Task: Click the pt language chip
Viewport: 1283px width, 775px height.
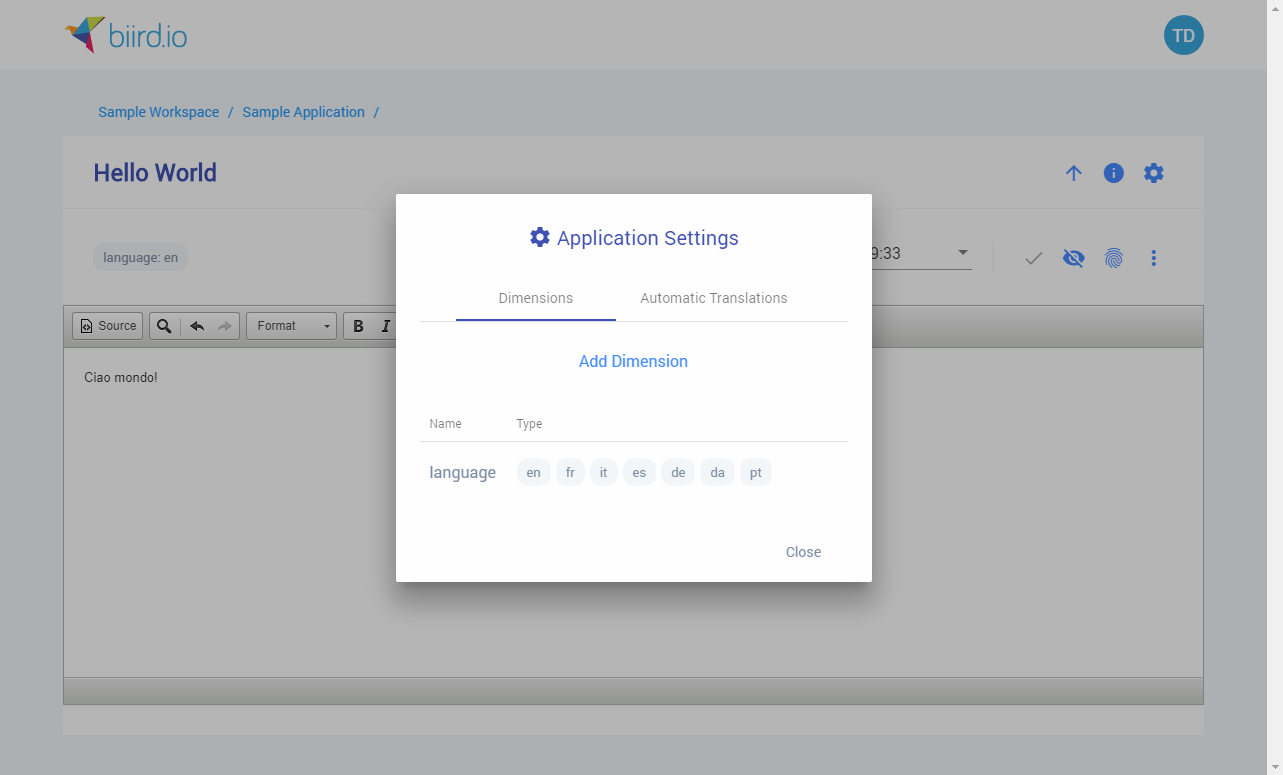Action: tap(756, 472)
